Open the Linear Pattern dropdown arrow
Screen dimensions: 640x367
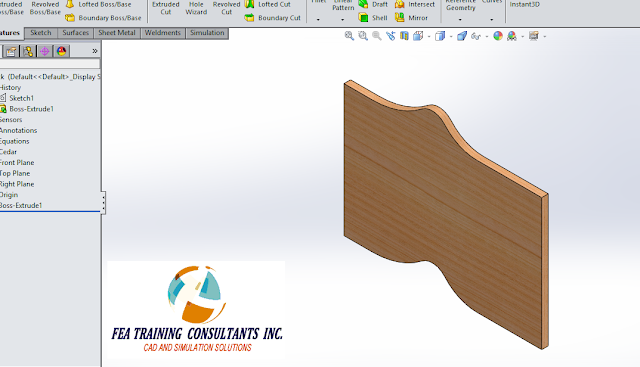point(342,19)
